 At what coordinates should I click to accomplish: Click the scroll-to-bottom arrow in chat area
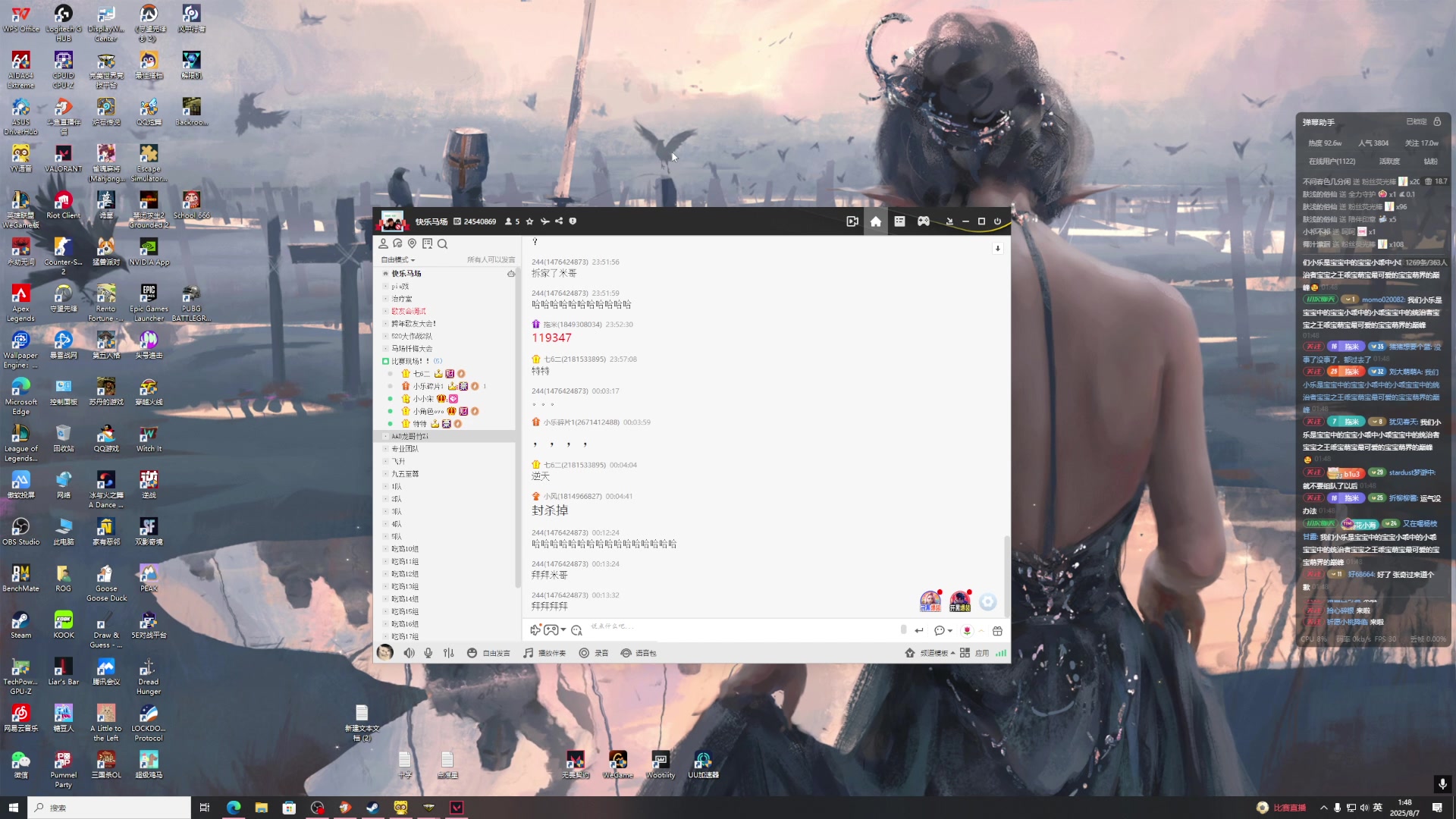997,249
